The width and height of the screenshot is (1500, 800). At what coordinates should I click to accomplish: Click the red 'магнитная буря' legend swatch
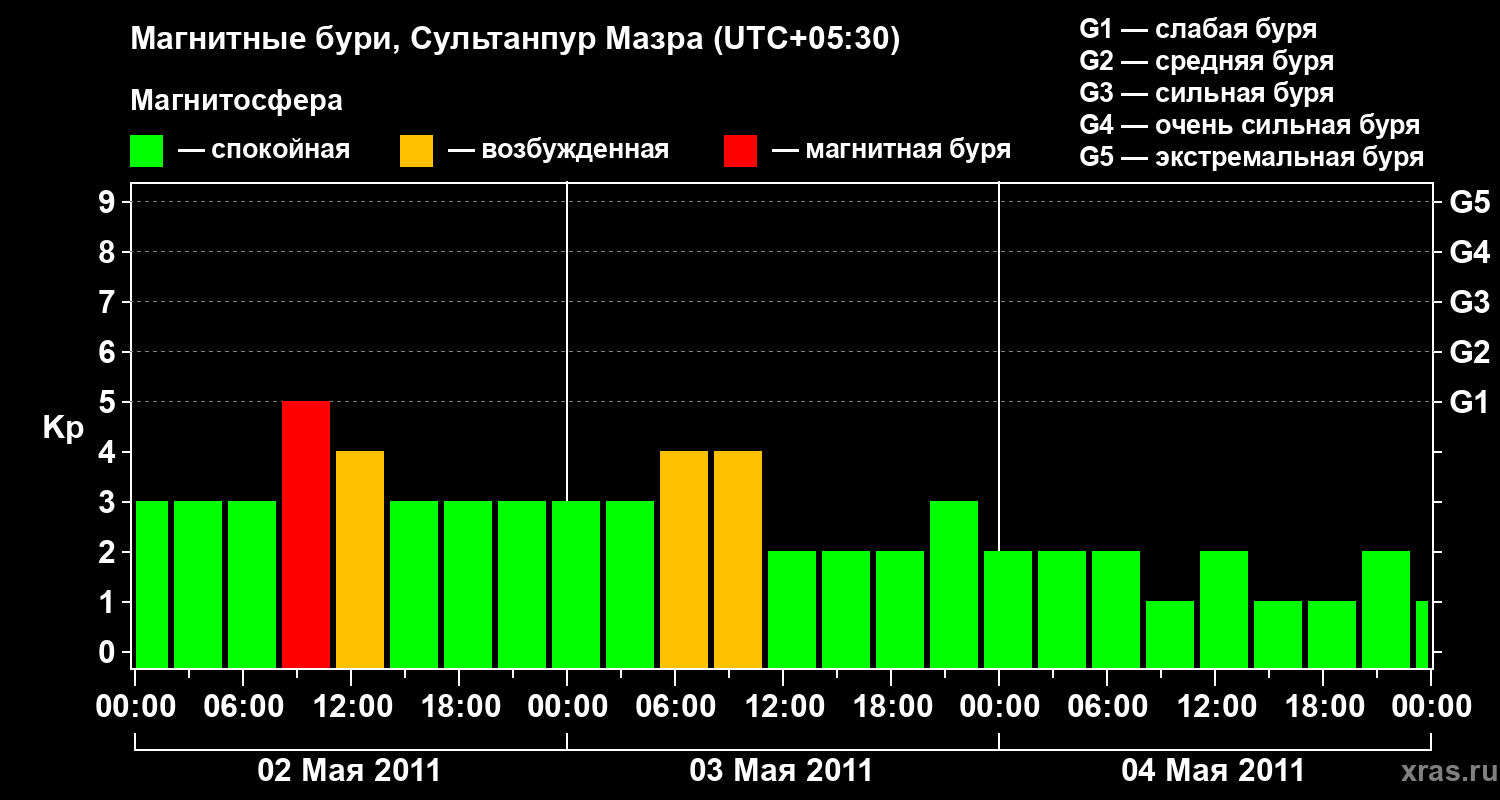click(740, 151)
